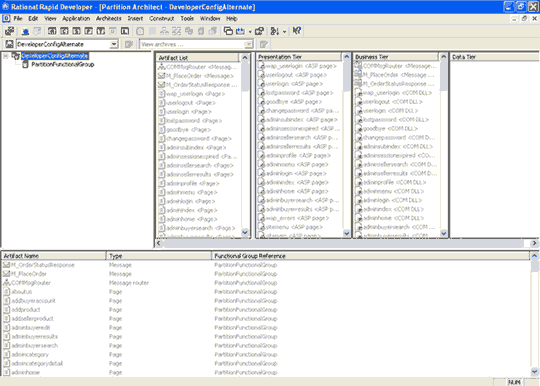Select 'adminmenu <COM DLL>' in Business Tier
This screenshot has width=540, height=386.
point(393,191)
